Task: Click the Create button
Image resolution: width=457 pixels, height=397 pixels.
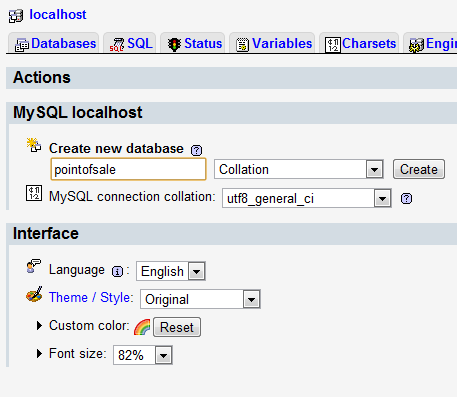Action: coord(419,169)
